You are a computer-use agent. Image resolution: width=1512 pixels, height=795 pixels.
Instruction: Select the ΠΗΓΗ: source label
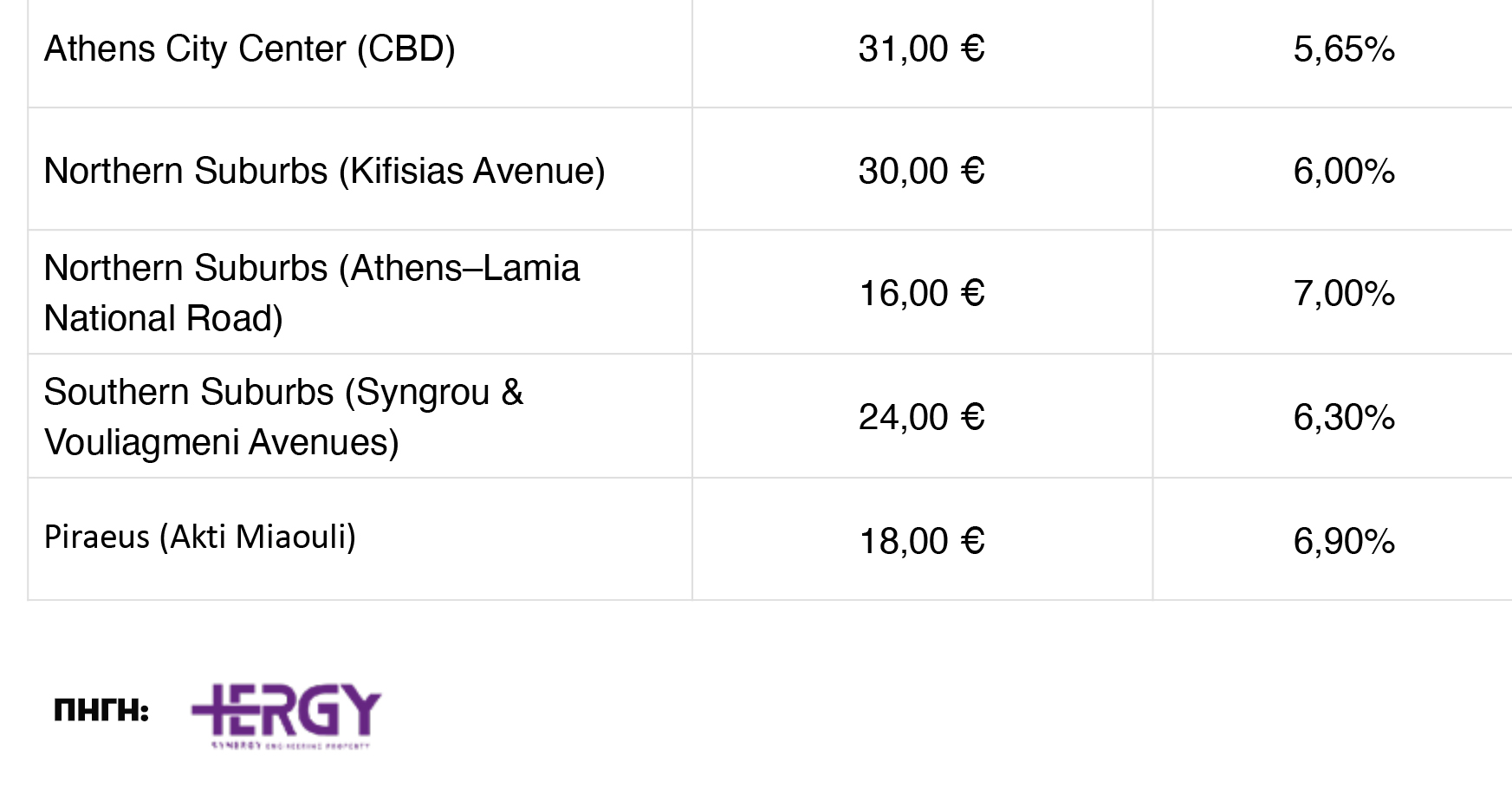click(x=101, y=711)
